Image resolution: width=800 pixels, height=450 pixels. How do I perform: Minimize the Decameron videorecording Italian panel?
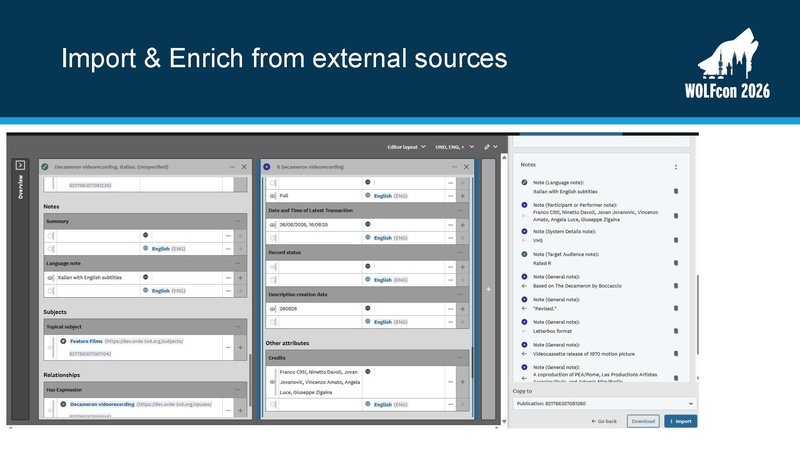click(x=232, y=167)
